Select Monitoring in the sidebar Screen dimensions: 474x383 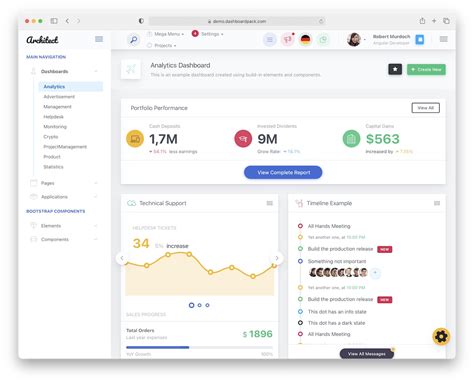coord(55,127)
